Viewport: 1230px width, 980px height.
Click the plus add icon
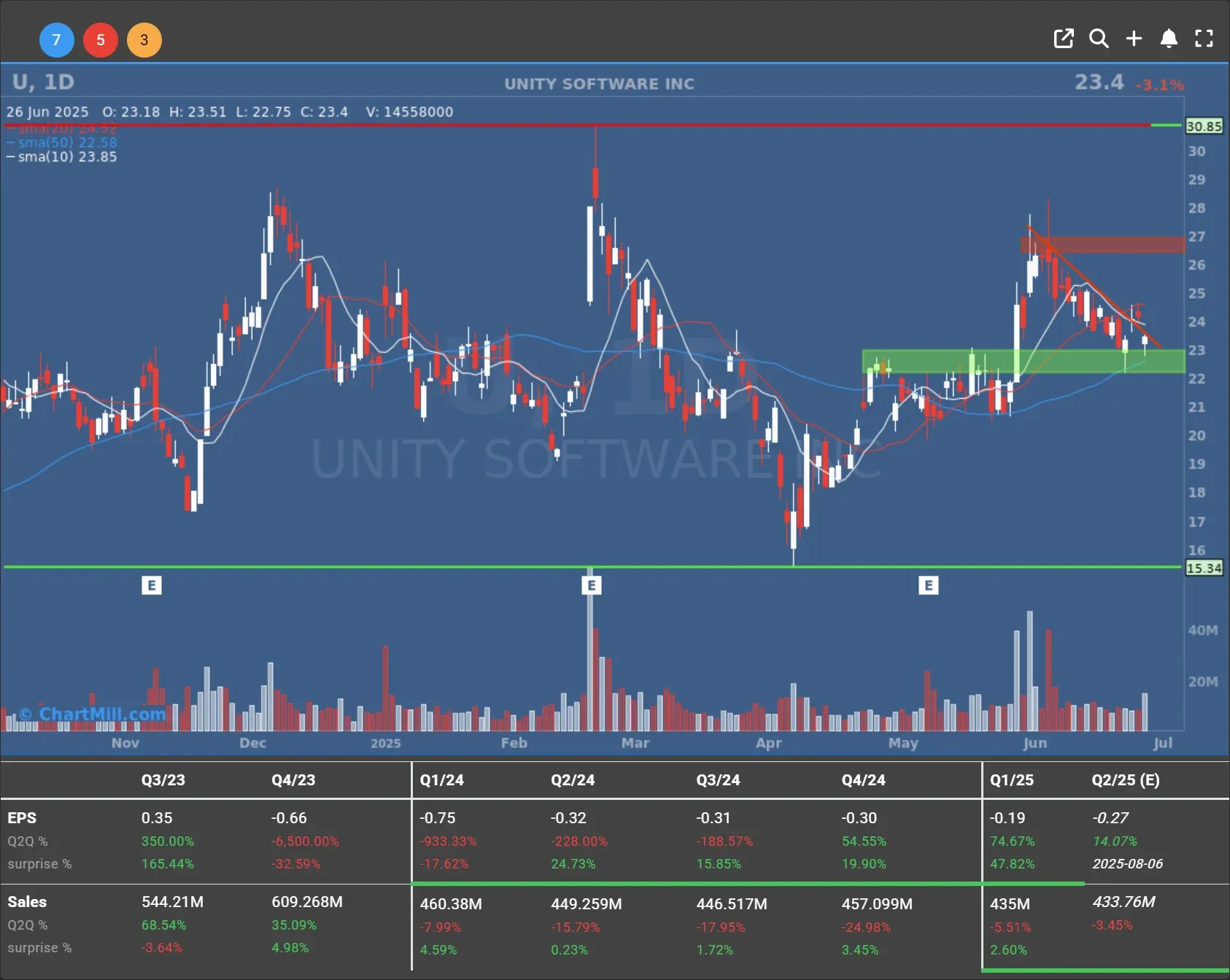coord(1134,39)
